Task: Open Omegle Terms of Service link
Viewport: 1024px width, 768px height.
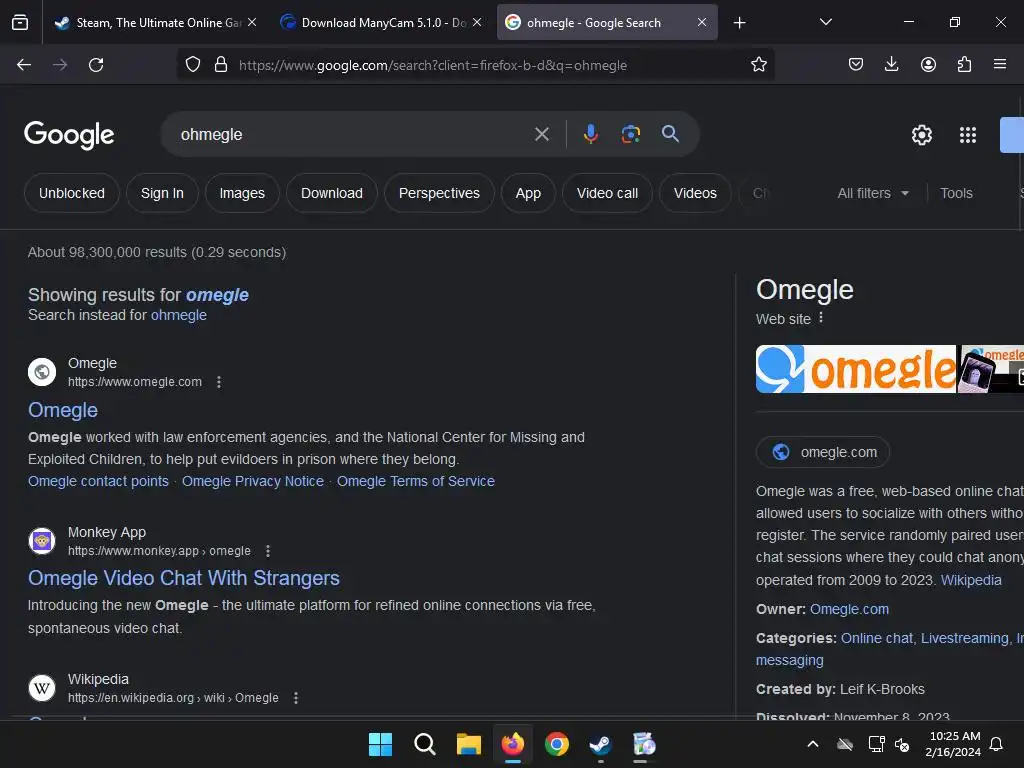Action: (415, 481)
